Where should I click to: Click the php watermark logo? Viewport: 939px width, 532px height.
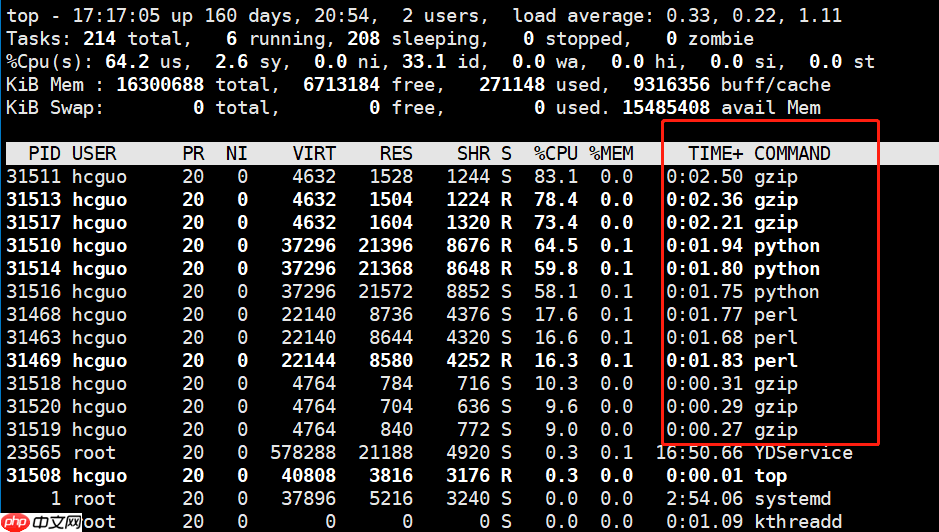[16, 521]
